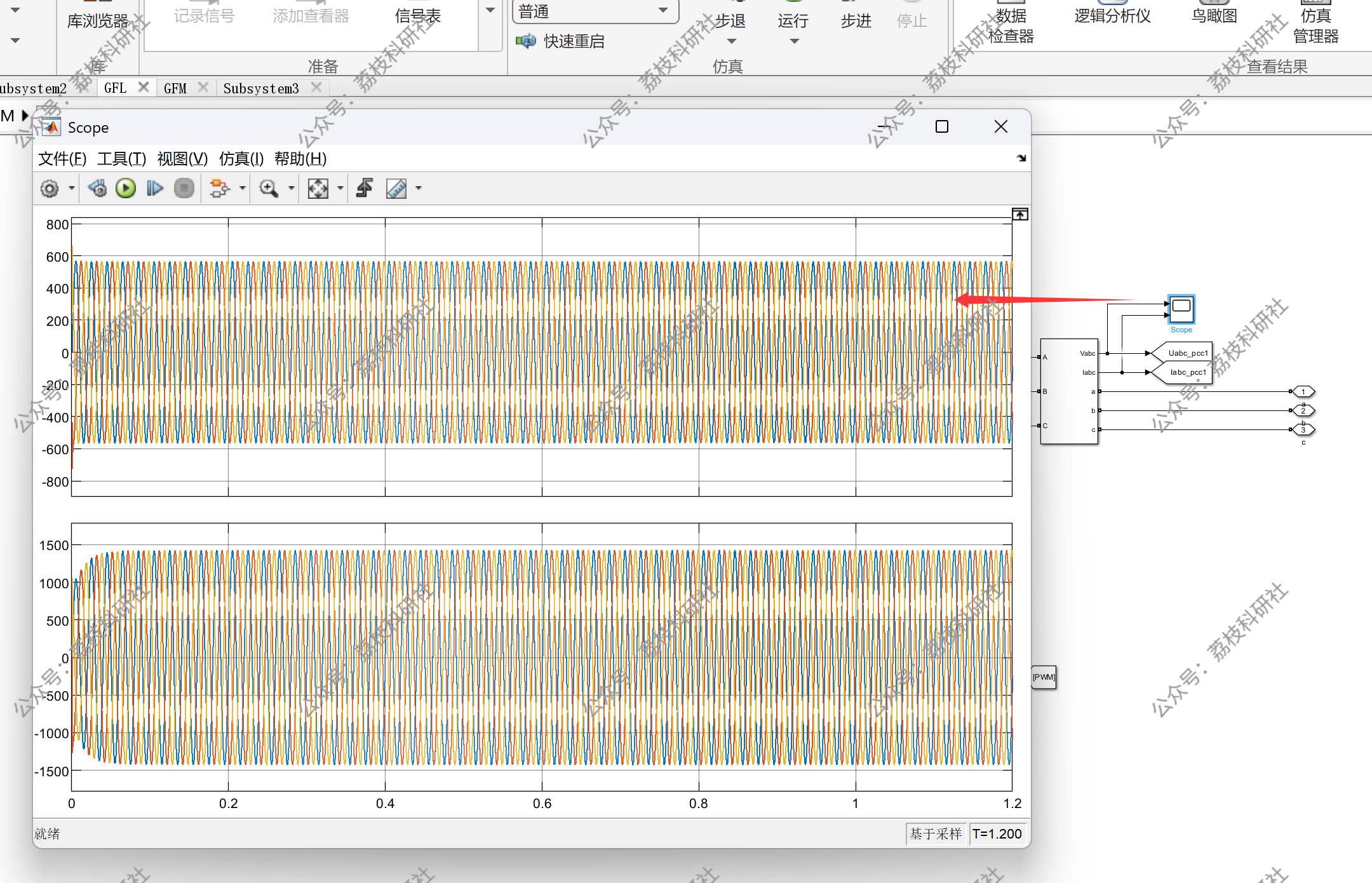
Task: Expand the 步退 dropdown arrow
Action: 732,41
